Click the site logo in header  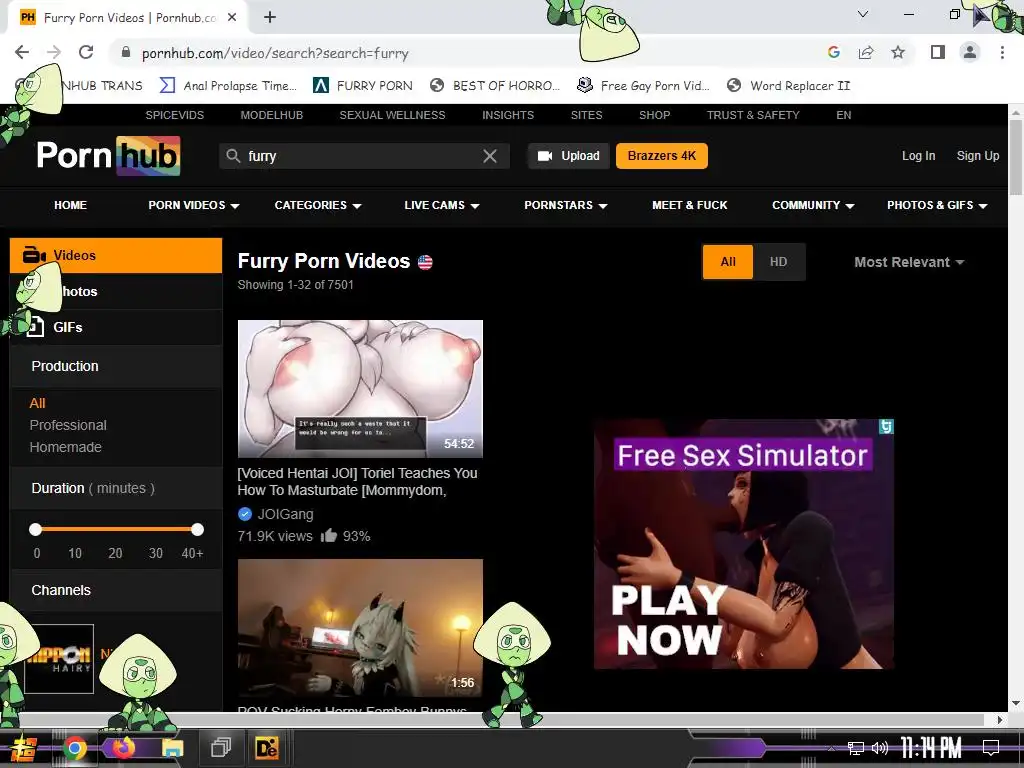[x=108, y=155]
